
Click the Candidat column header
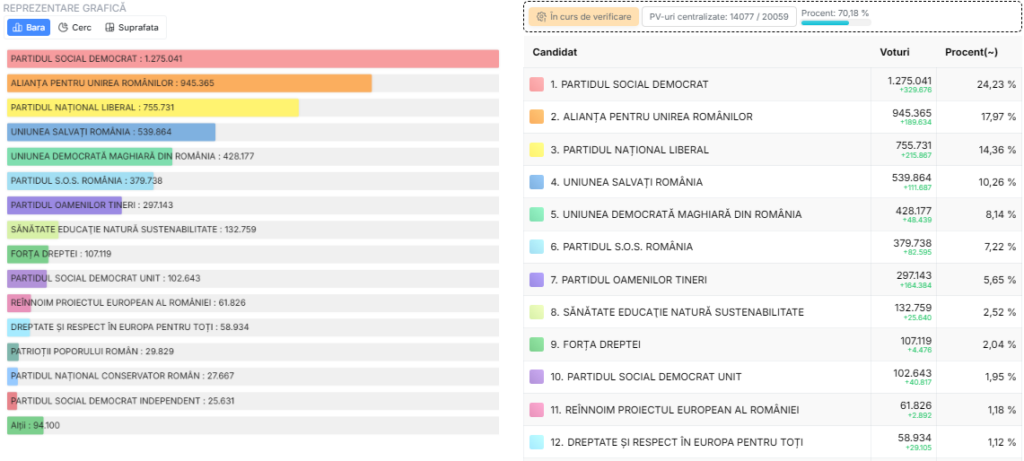[554, 51]
